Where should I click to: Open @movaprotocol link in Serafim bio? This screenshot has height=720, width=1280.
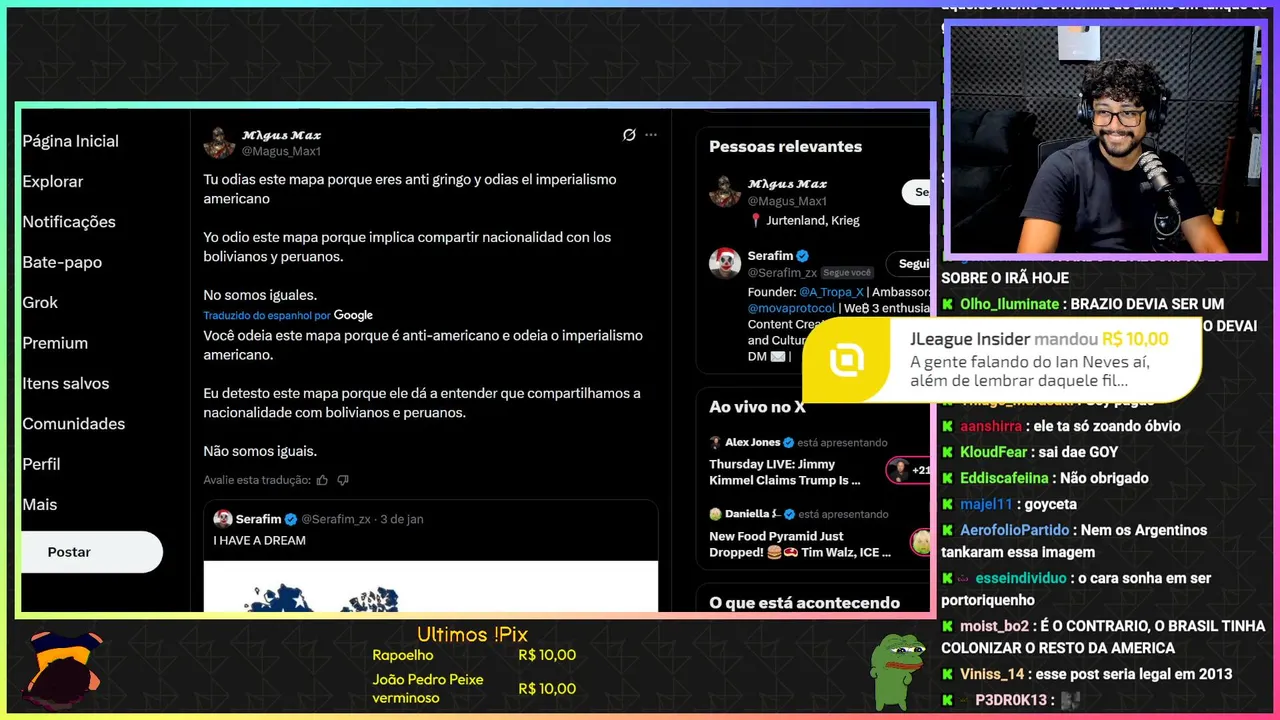791,308
